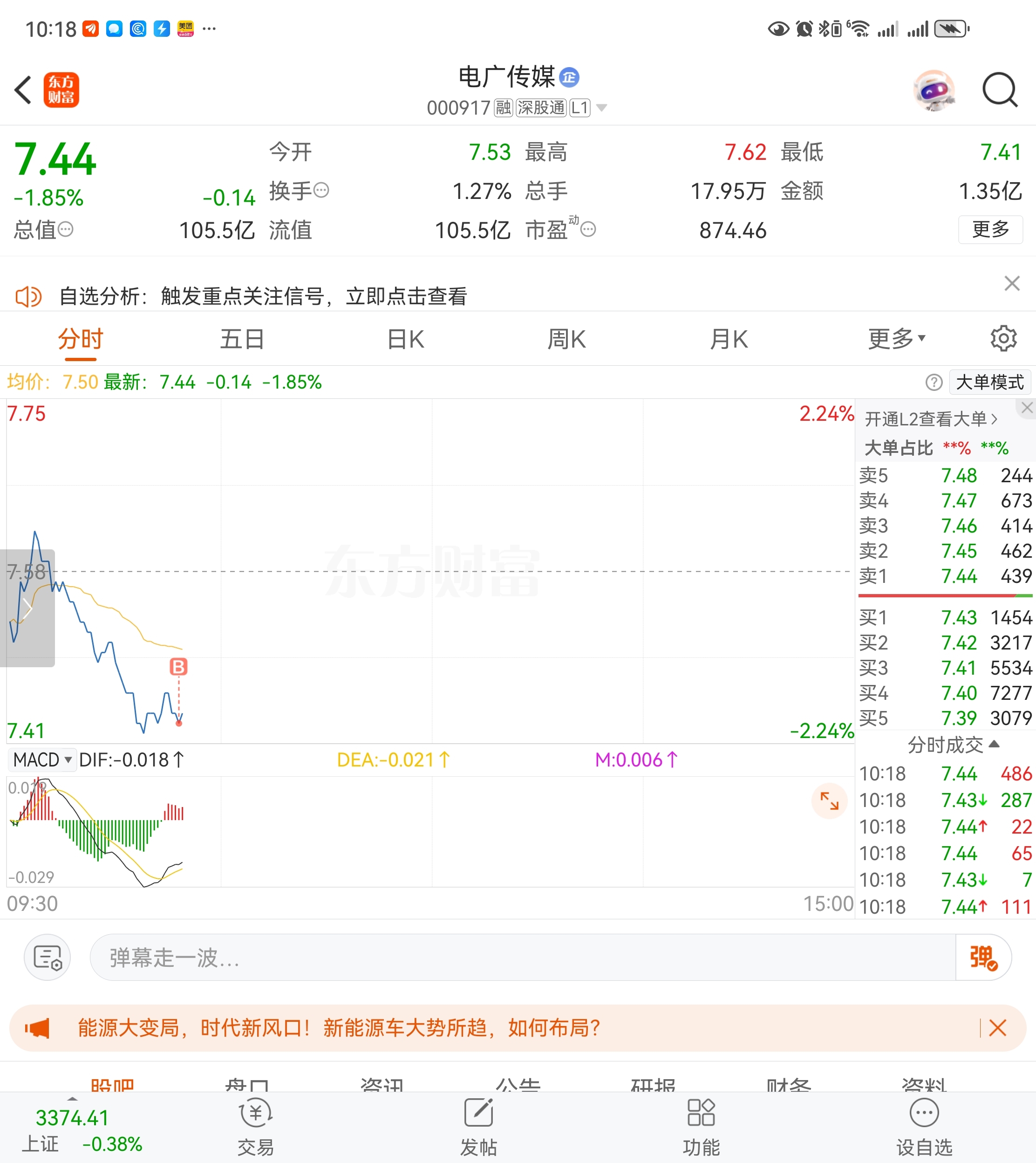Image resolution: width=1036 pixels, height=1163 pixels.
Task: Open the 发帖 post icon
Action: (478, 1128)
